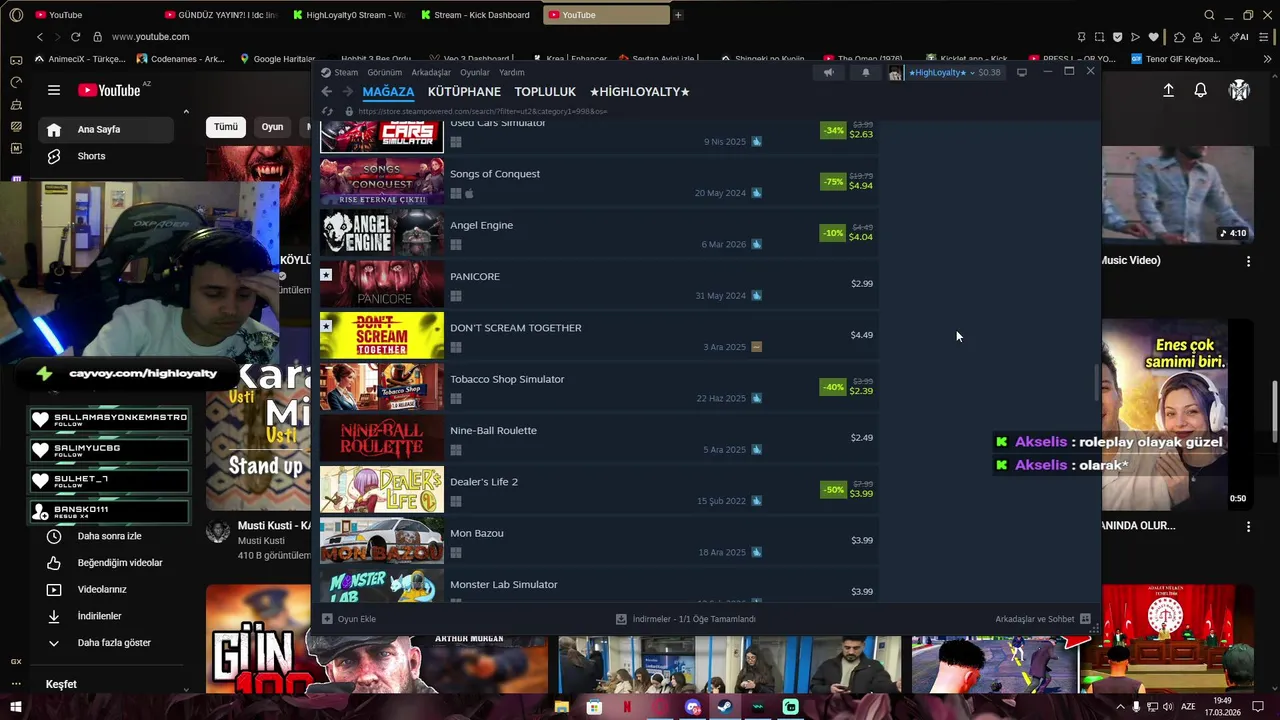The width and height of the screenshot is (1280, 720).
Task: Open the Arkadaşlar menu
Action: click(431, 72)
